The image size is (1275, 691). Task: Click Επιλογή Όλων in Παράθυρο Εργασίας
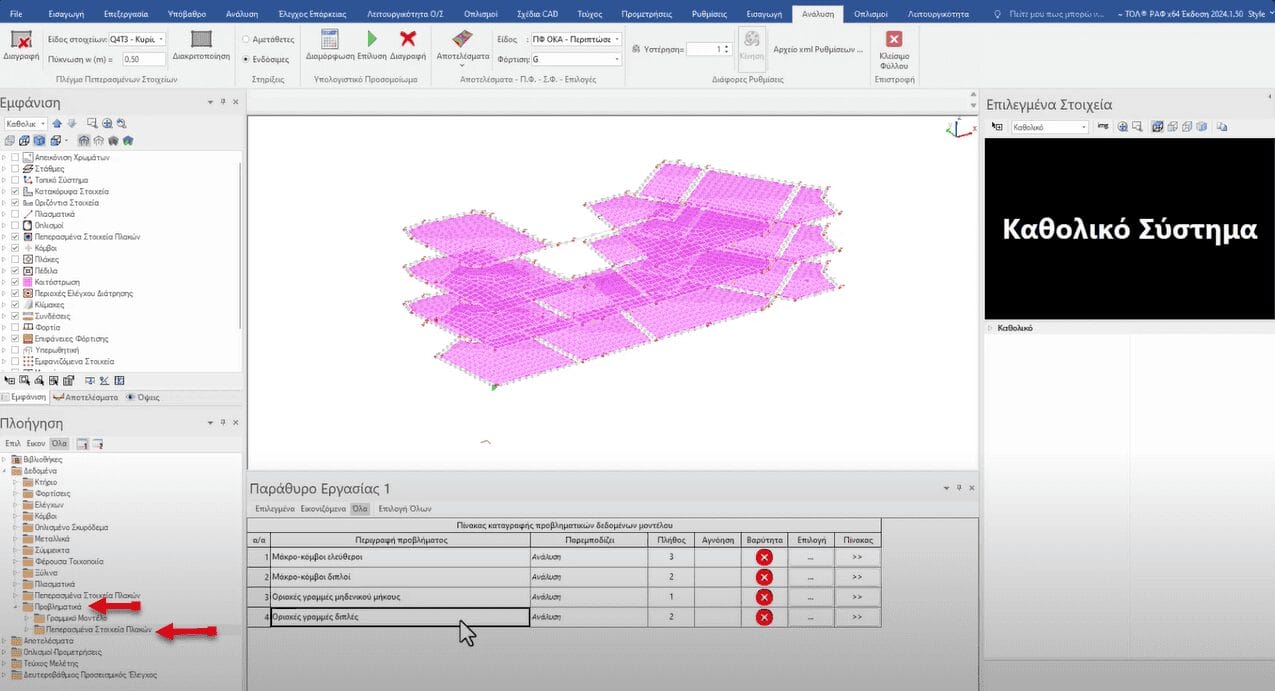411,509
